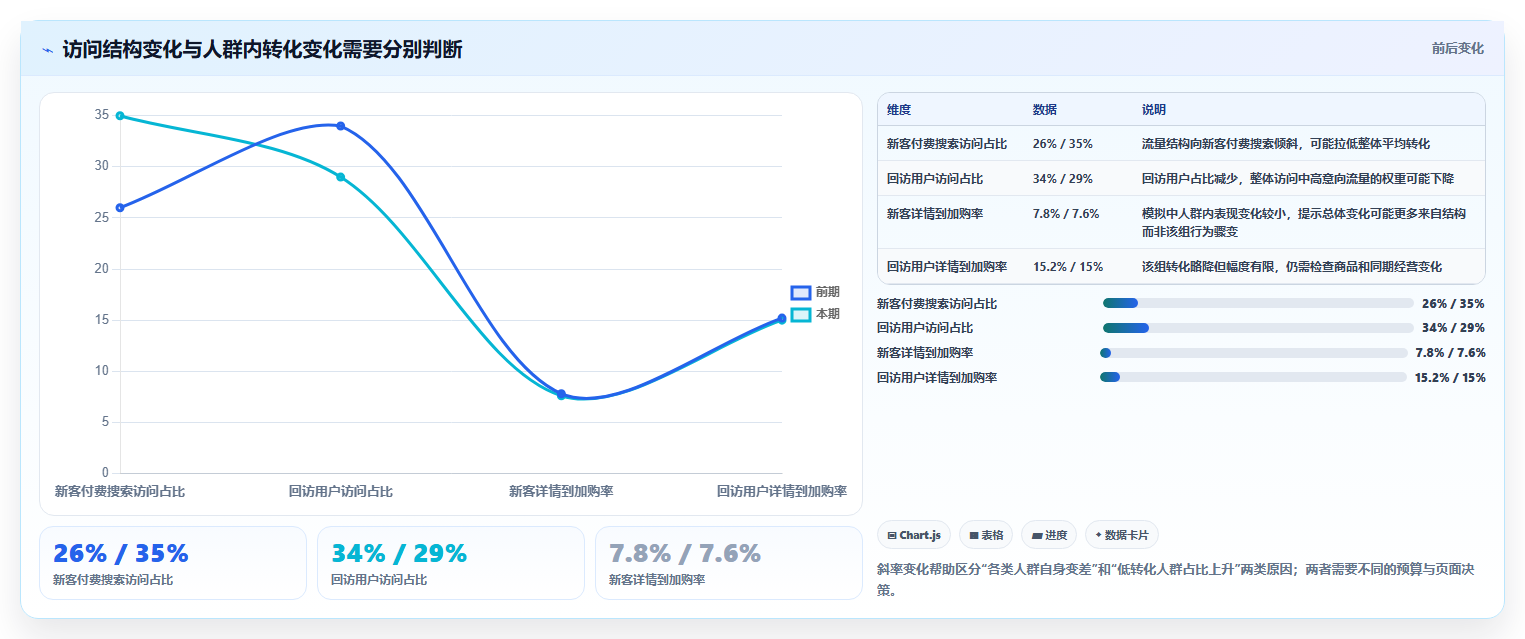
Task: Click the 数据卡片 tag chip
Action: coord(1122,535)
